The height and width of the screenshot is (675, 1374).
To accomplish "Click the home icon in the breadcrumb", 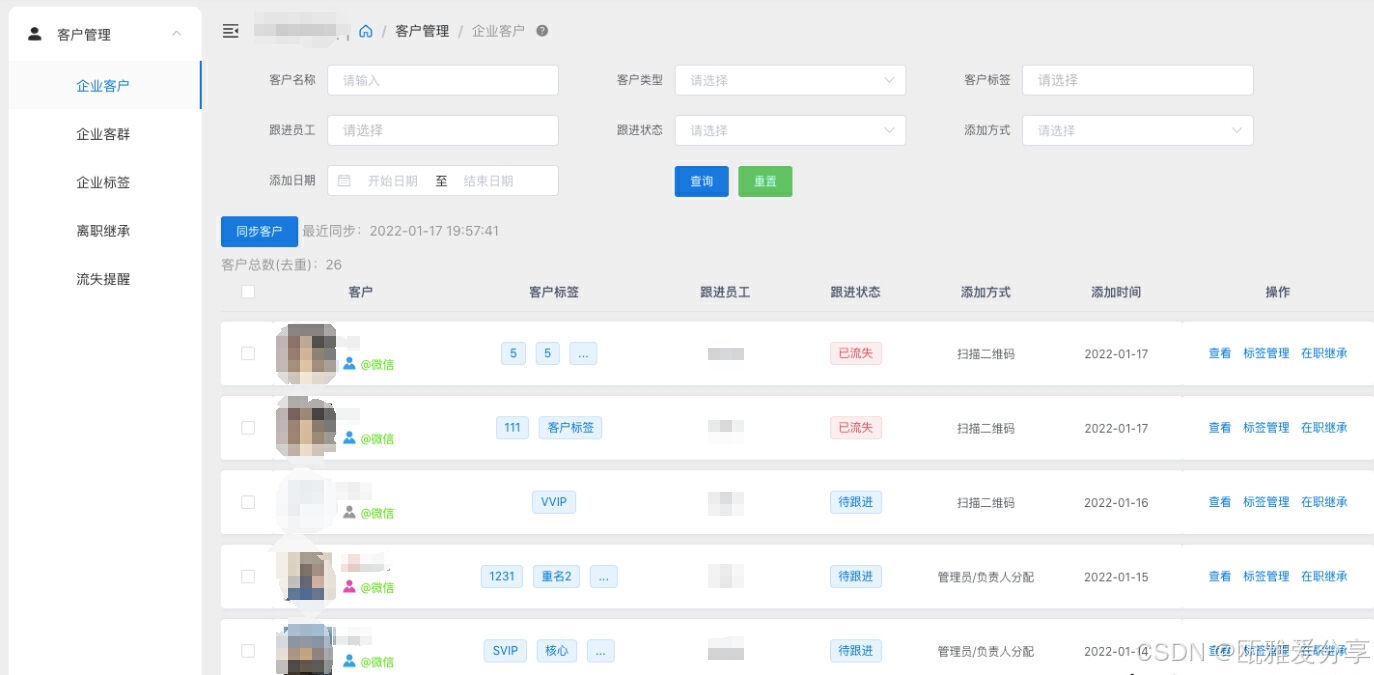I will [366, 31].
